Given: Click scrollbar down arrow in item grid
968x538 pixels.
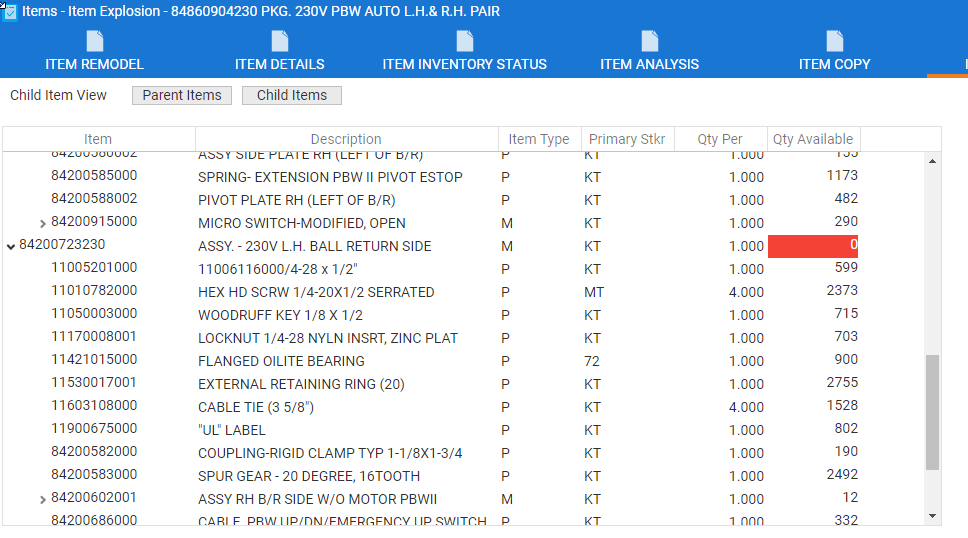Looking at the screenshot, I should pyautogui.click(x=932, y=516).
